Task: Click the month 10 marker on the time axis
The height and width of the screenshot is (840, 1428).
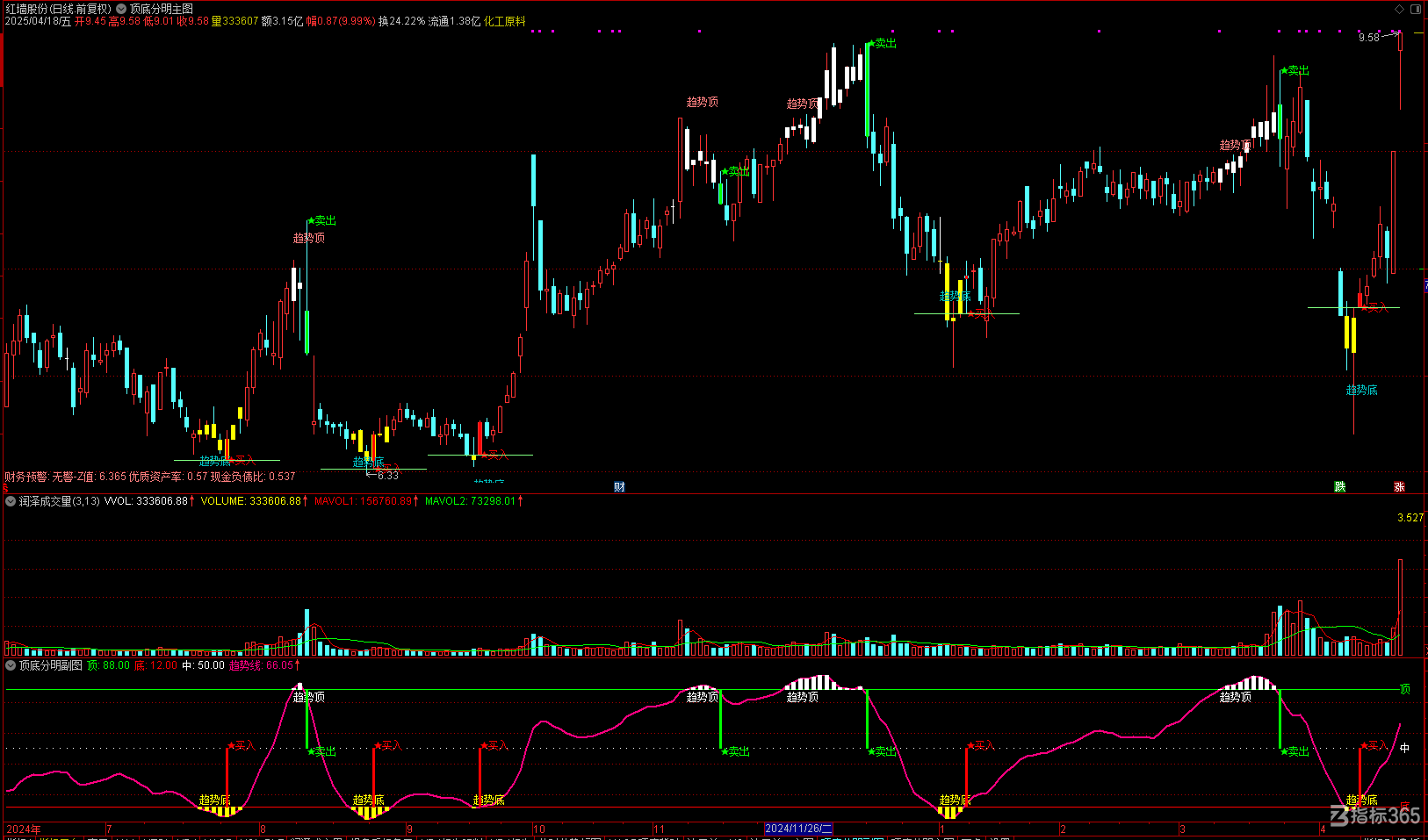Action: (x=539, y=829)
